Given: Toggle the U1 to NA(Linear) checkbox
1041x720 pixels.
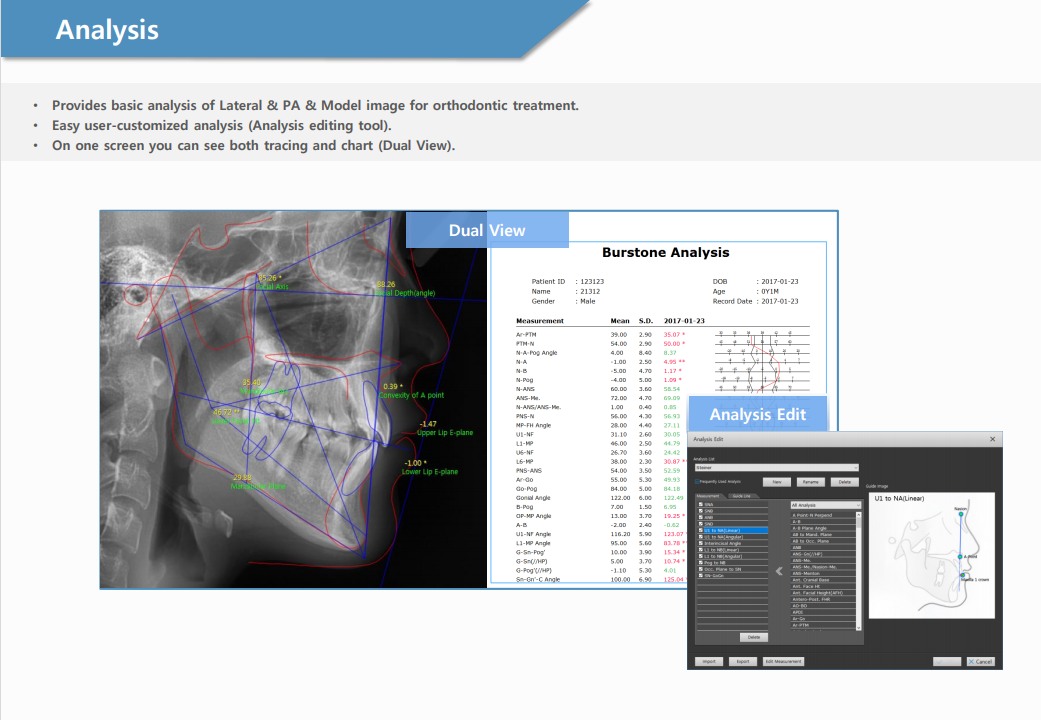Looking at the screenshot, I should (x=700, y=531).
